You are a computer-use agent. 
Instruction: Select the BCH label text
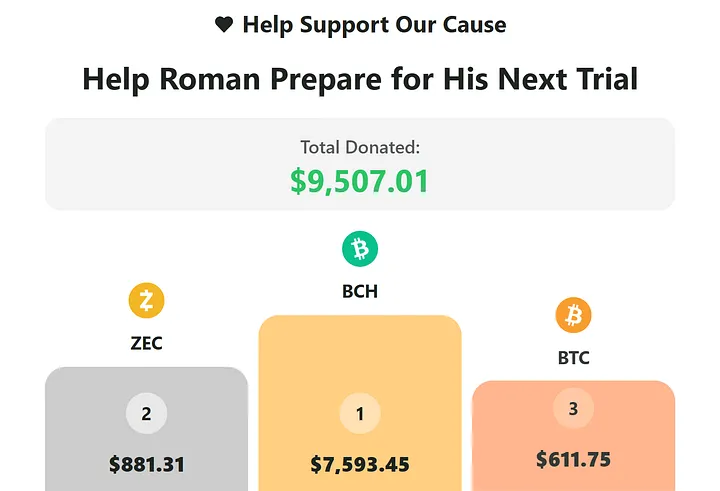tap(360, 292)
